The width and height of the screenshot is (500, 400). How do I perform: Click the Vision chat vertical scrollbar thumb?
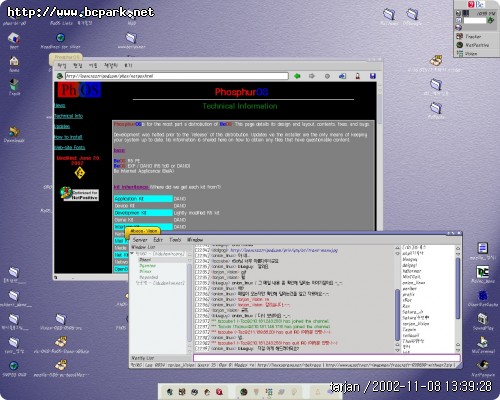tap(397, 315)
